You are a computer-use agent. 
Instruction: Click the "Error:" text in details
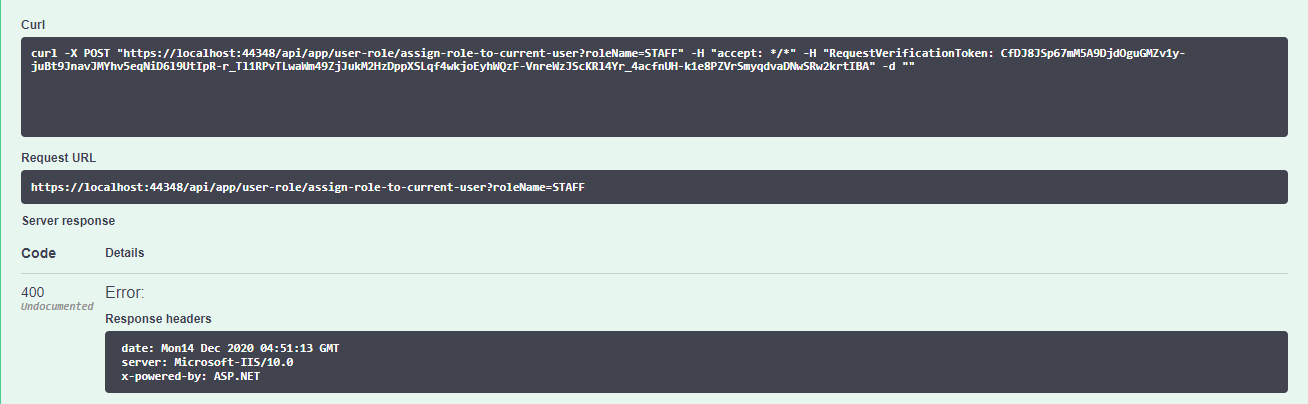[x=125, y=293]
